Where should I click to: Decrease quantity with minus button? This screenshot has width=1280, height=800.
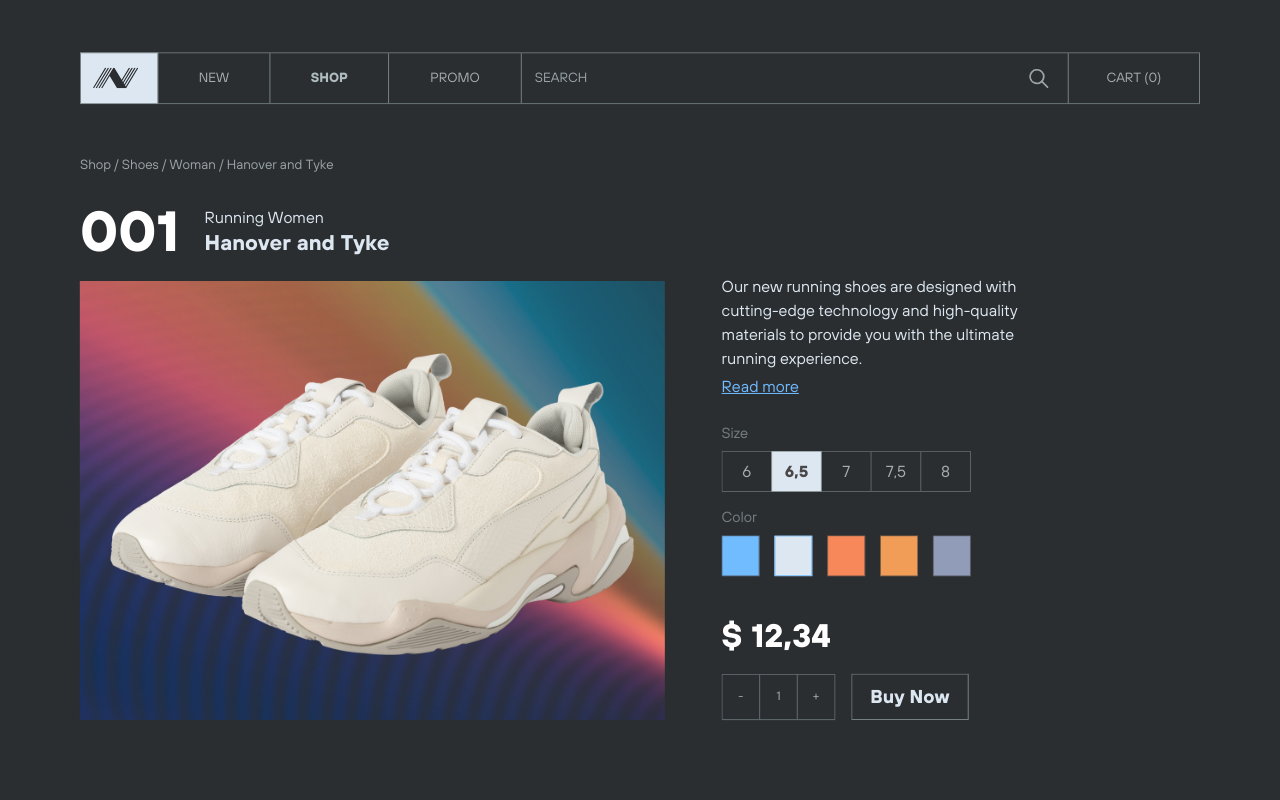point(741,697)
